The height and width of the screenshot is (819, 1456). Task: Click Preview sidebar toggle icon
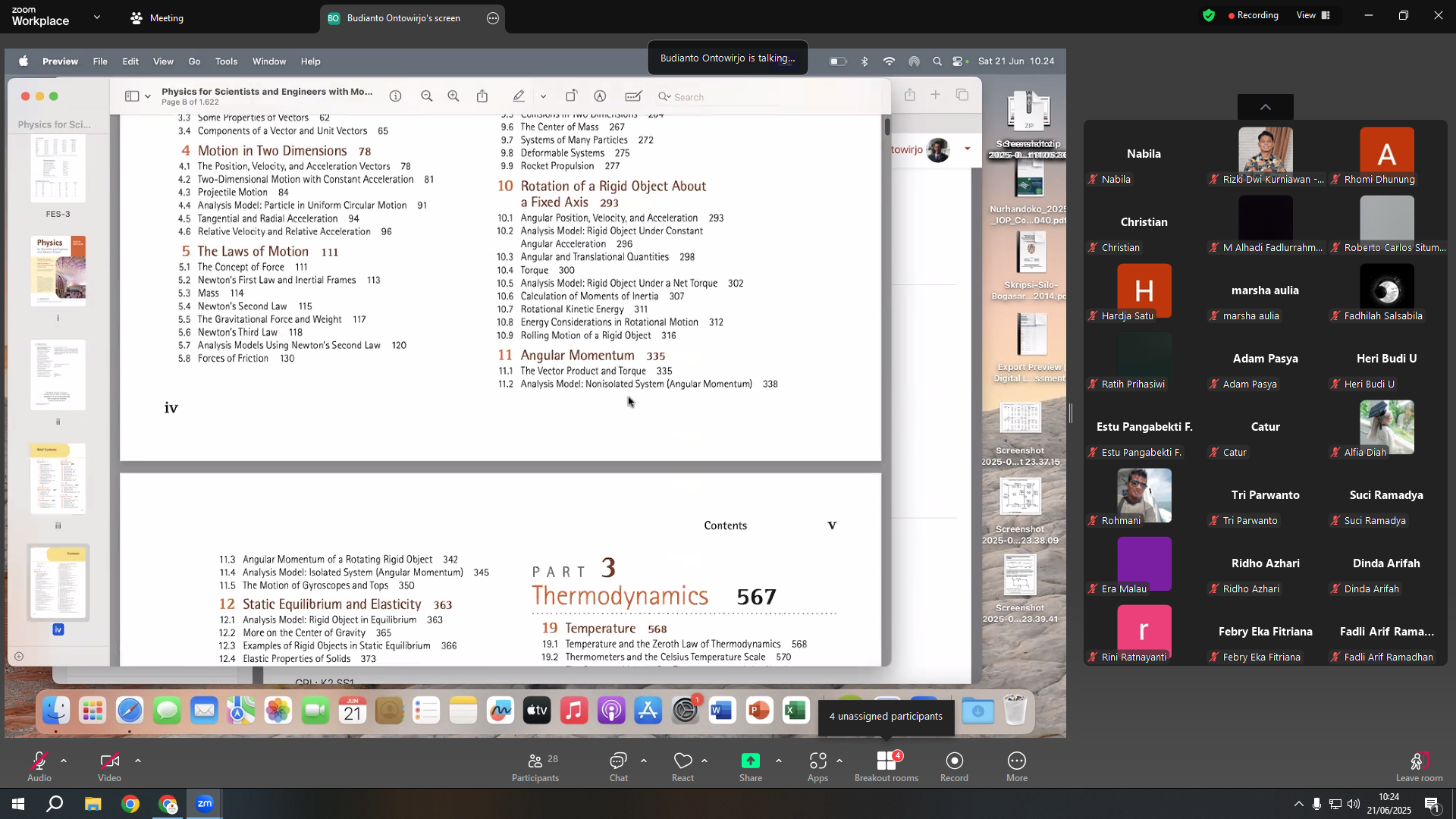pos(132,96)
